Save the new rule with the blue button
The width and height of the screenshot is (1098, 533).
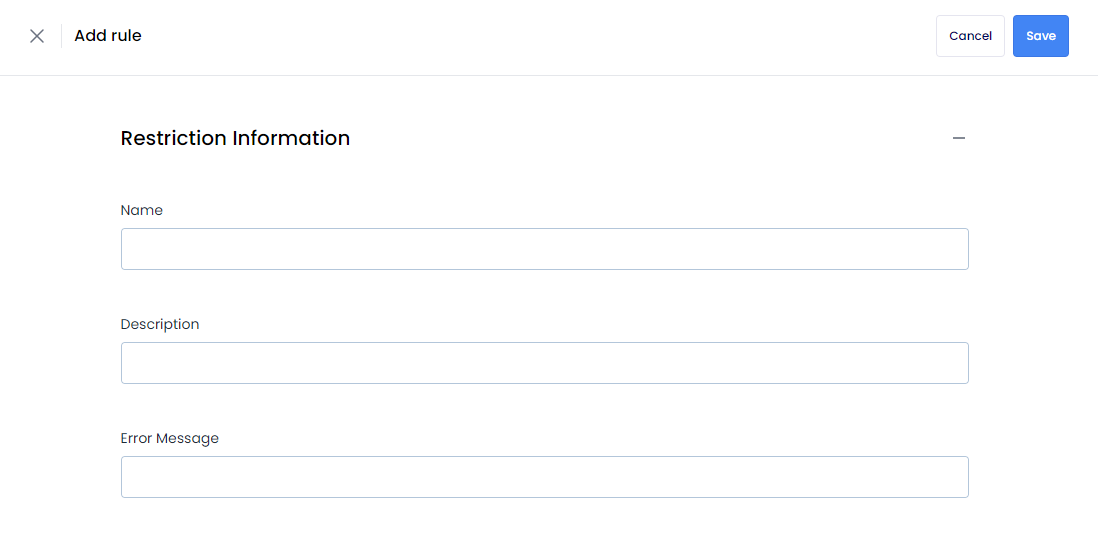click(x=1041, y=36)
